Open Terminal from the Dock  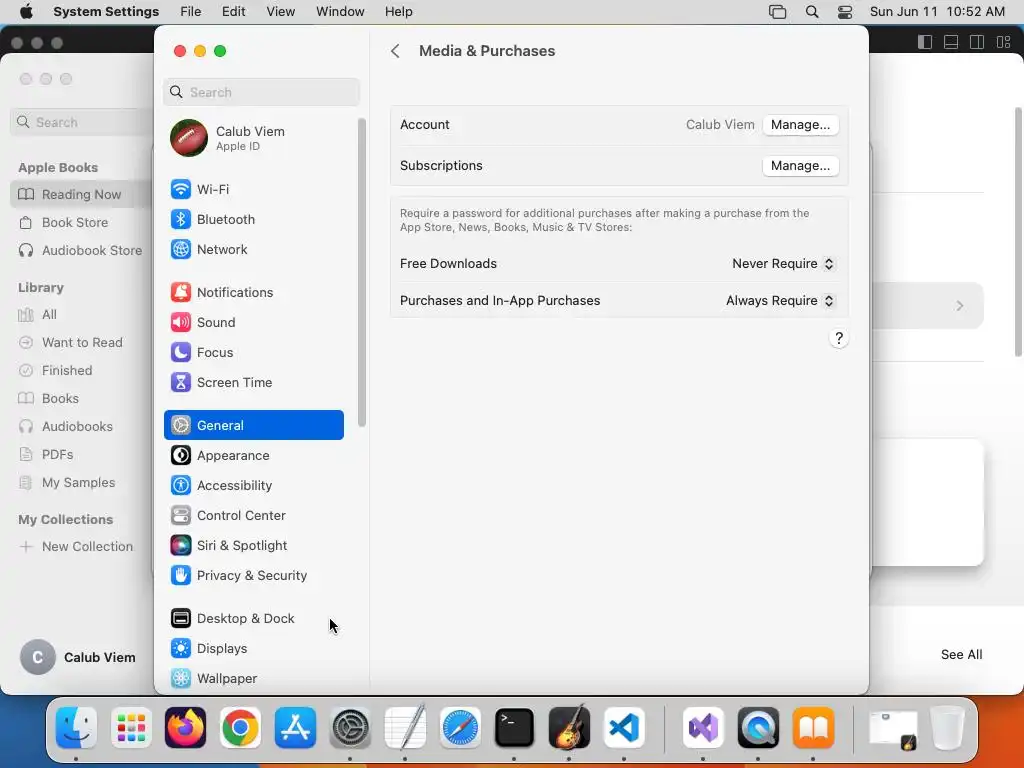pyautogui.click(x=514, y=728)
